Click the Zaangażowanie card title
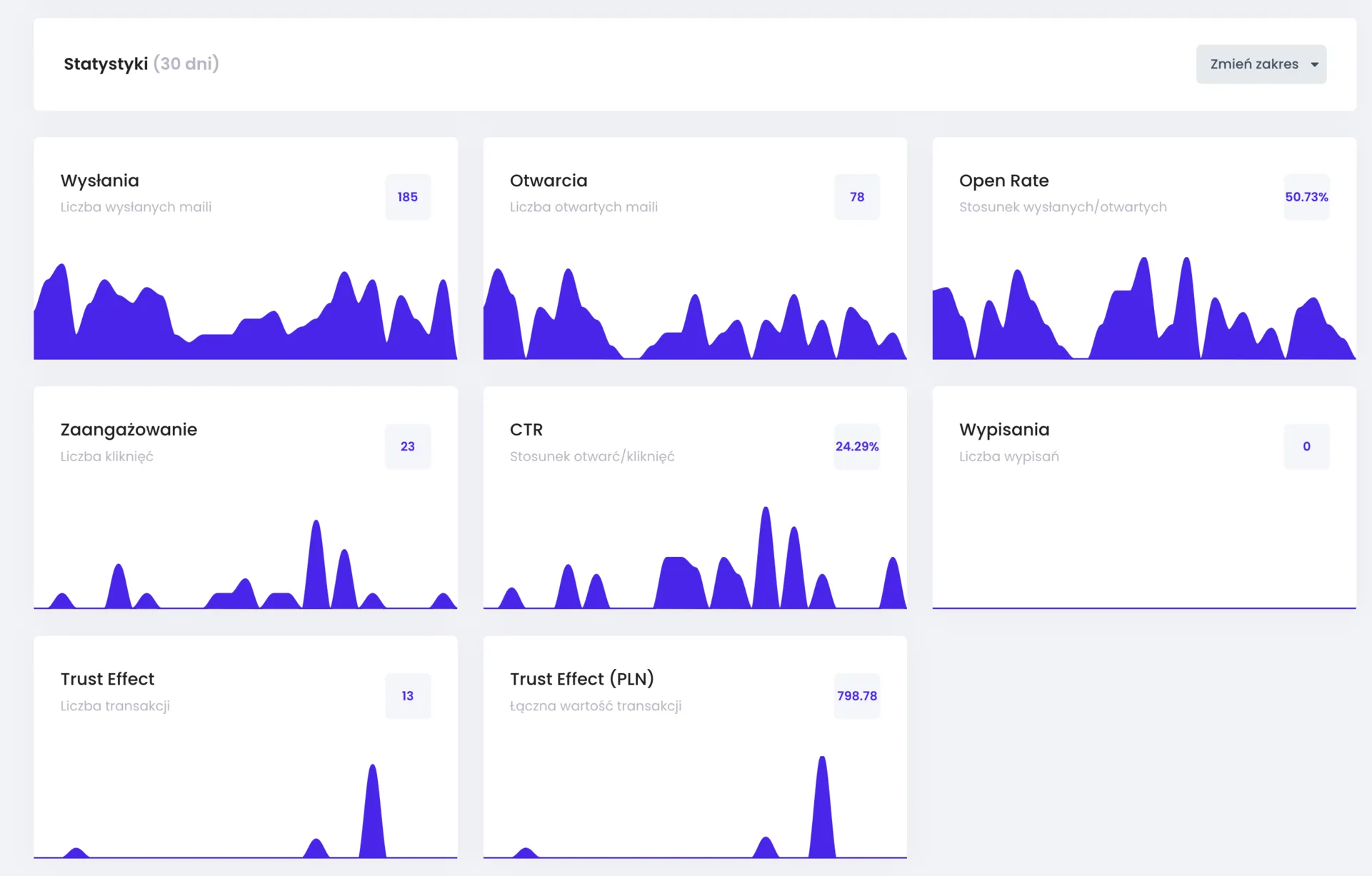Viewport: 1372px width, 876px height. (x=129, y=430)
